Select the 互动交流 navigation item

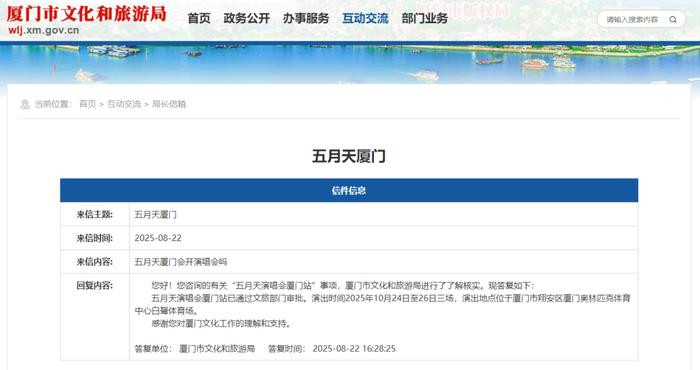coord(365,18)
